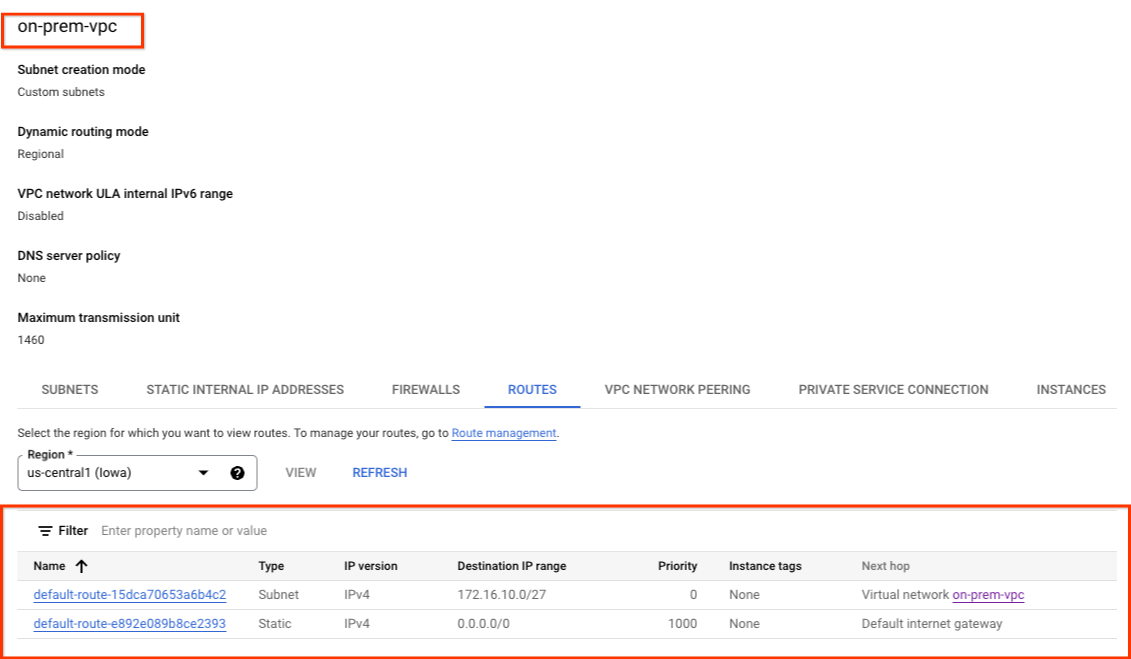The width and height of the screenshot is (1131, 659).
Task: Open the INSTANCES tab
Action: [1071, 390]
